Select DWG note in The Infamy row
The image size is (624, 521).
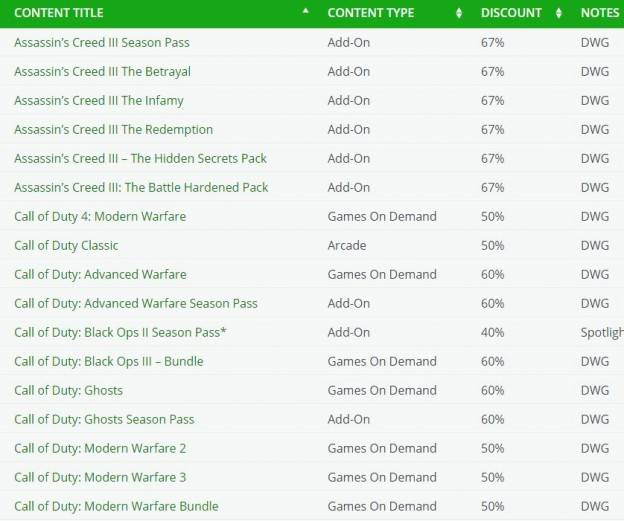click(595, 101)
